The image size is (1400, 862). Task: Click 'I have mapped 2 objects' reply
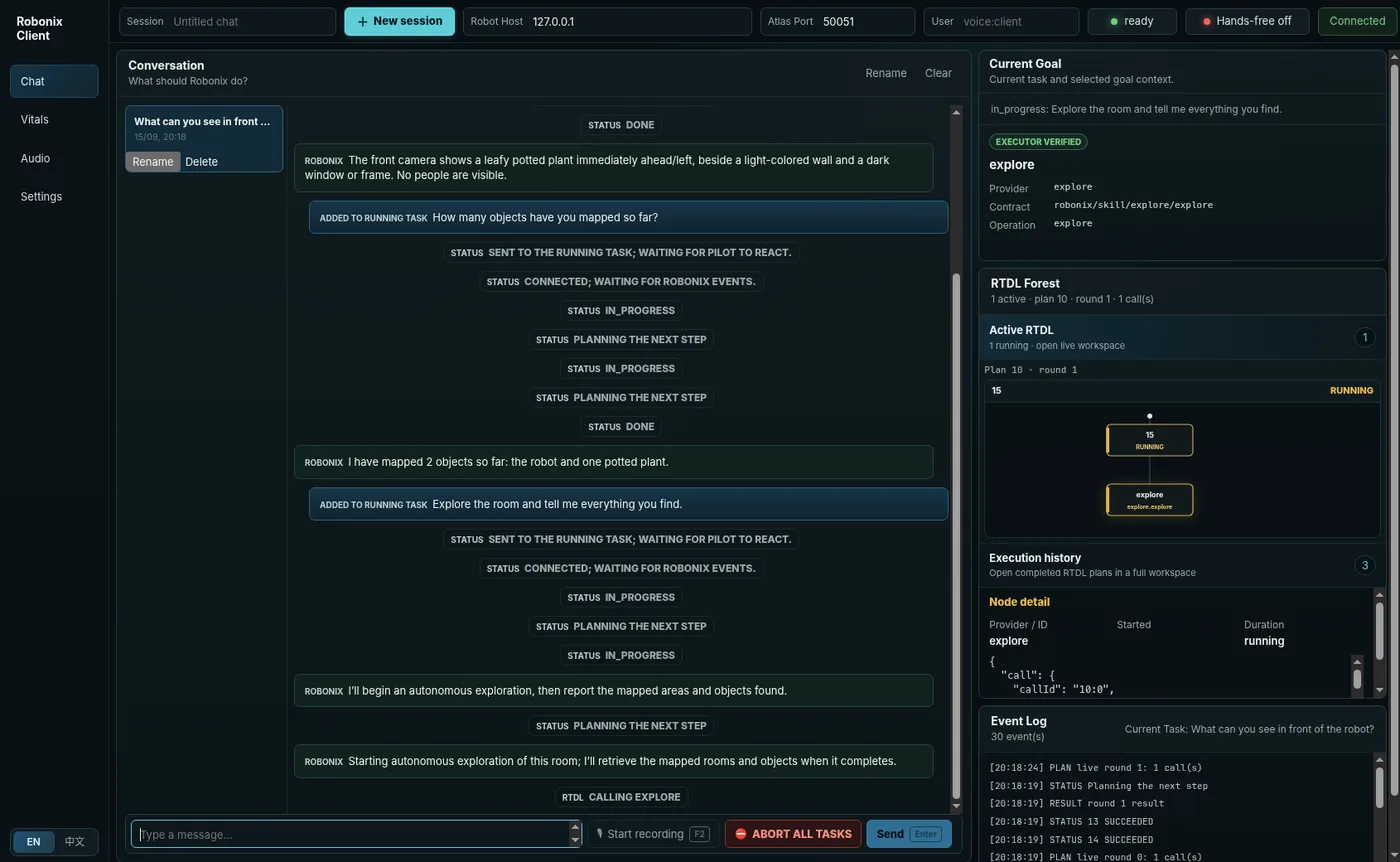click(613, 462)
